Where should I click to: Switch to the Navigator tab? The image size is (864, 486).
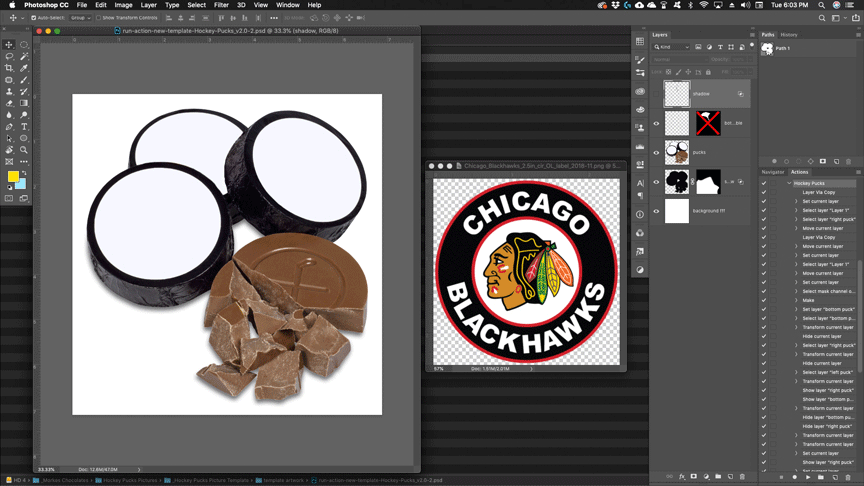[x=773, y=172]
